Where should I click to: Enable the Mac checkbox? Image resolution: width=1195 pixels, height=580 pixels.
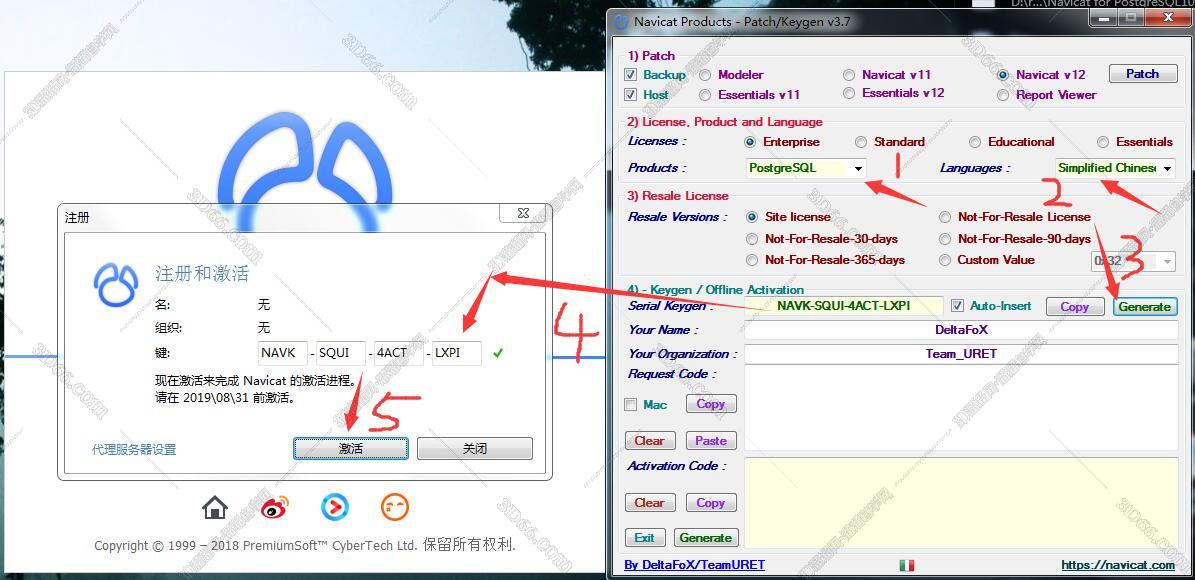click(x=630, y=405)
